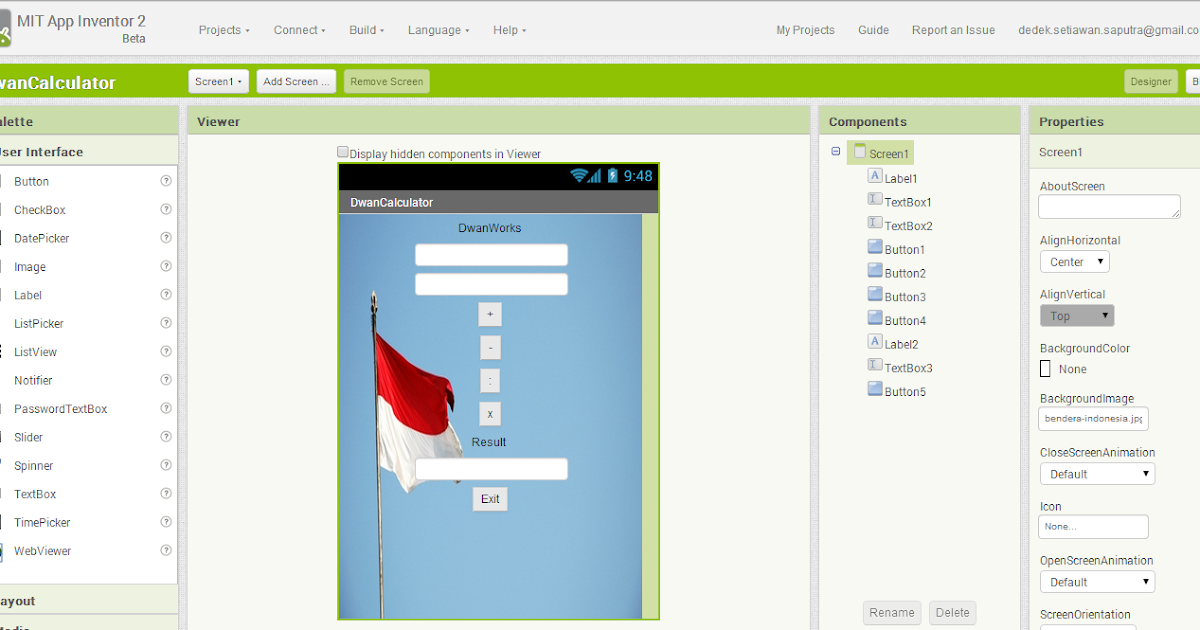Select the Button component in the palette
The height and width of the screenshot is (630, 1200).
pyautogui.click(x=31, y=181)
